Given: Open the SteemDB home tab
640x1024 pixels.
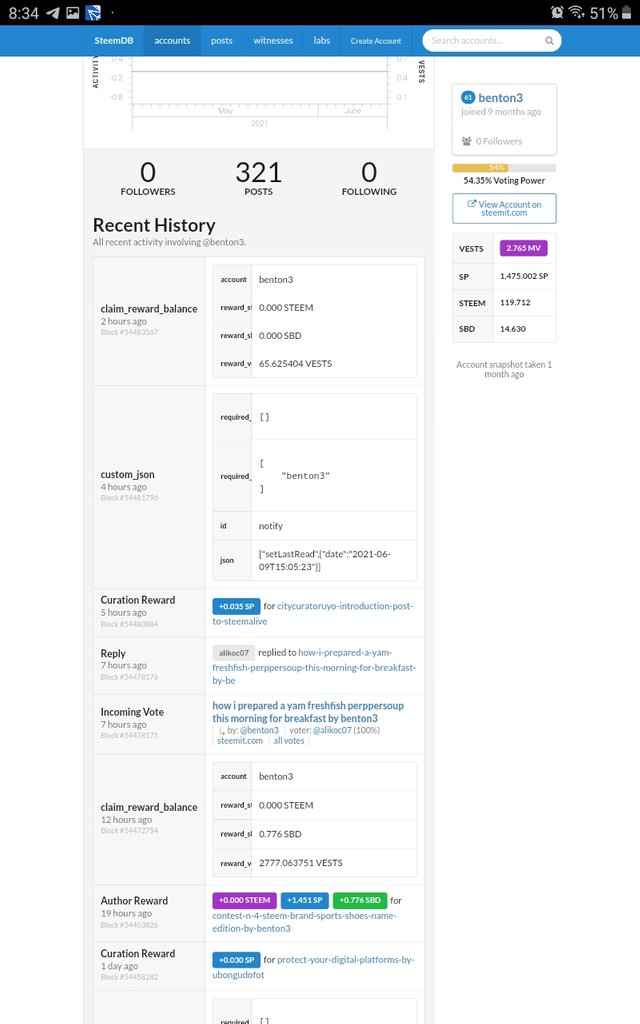Looking at the screenshot, I should pyautogui.click(x=114, y=41).
